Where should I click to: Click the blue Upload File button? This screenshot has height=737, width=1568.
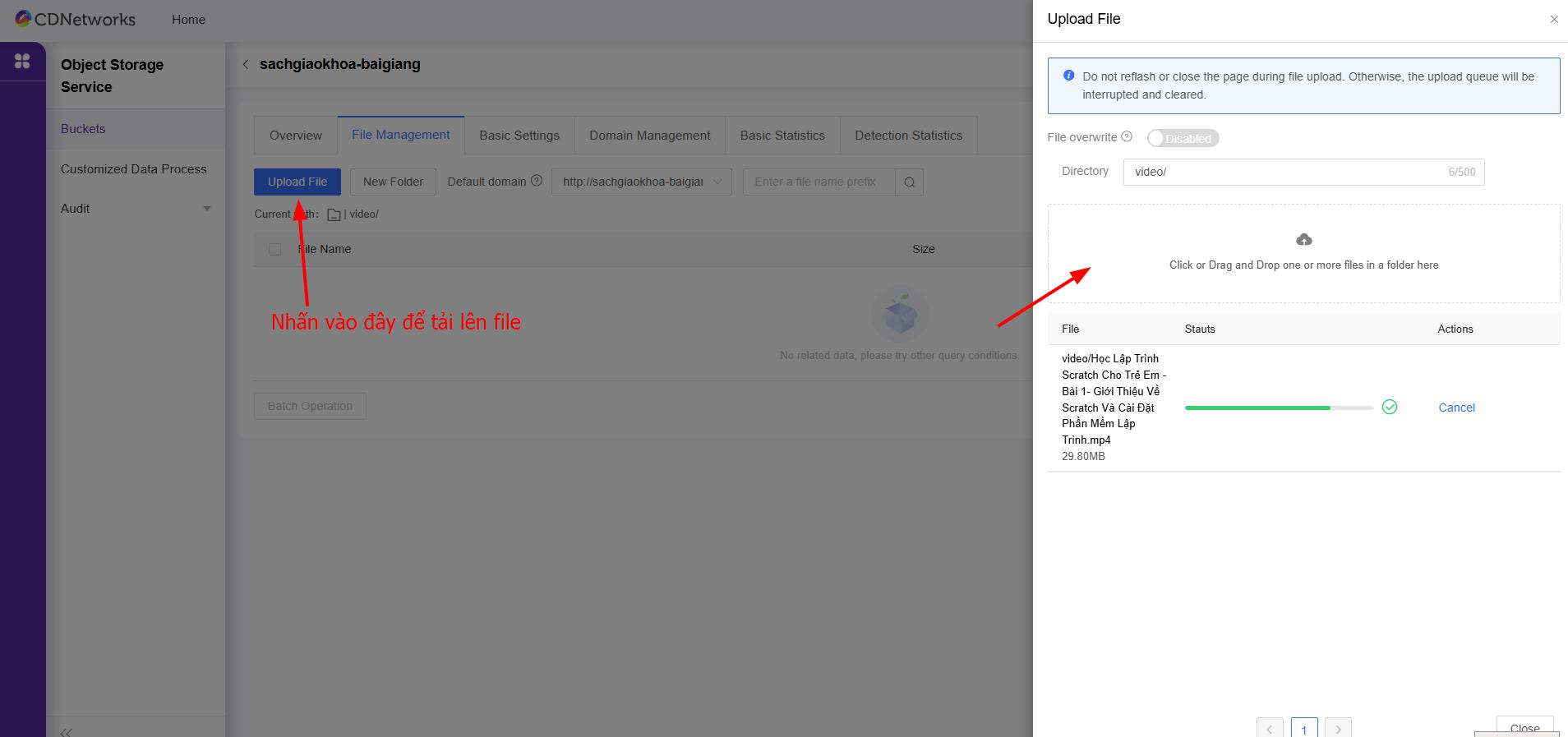coord(297,182)
